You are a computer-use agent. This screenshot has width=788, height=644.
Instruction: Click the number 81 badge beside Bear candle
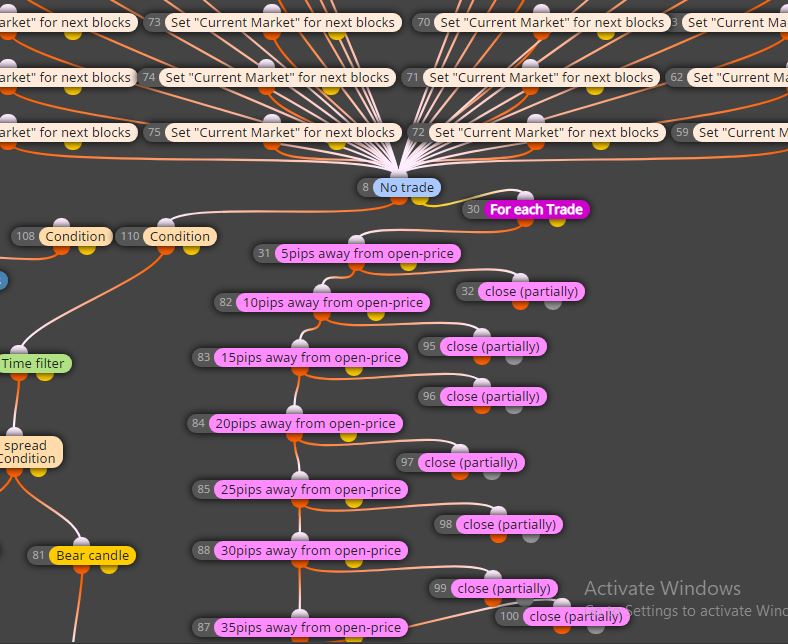[38, 556]
